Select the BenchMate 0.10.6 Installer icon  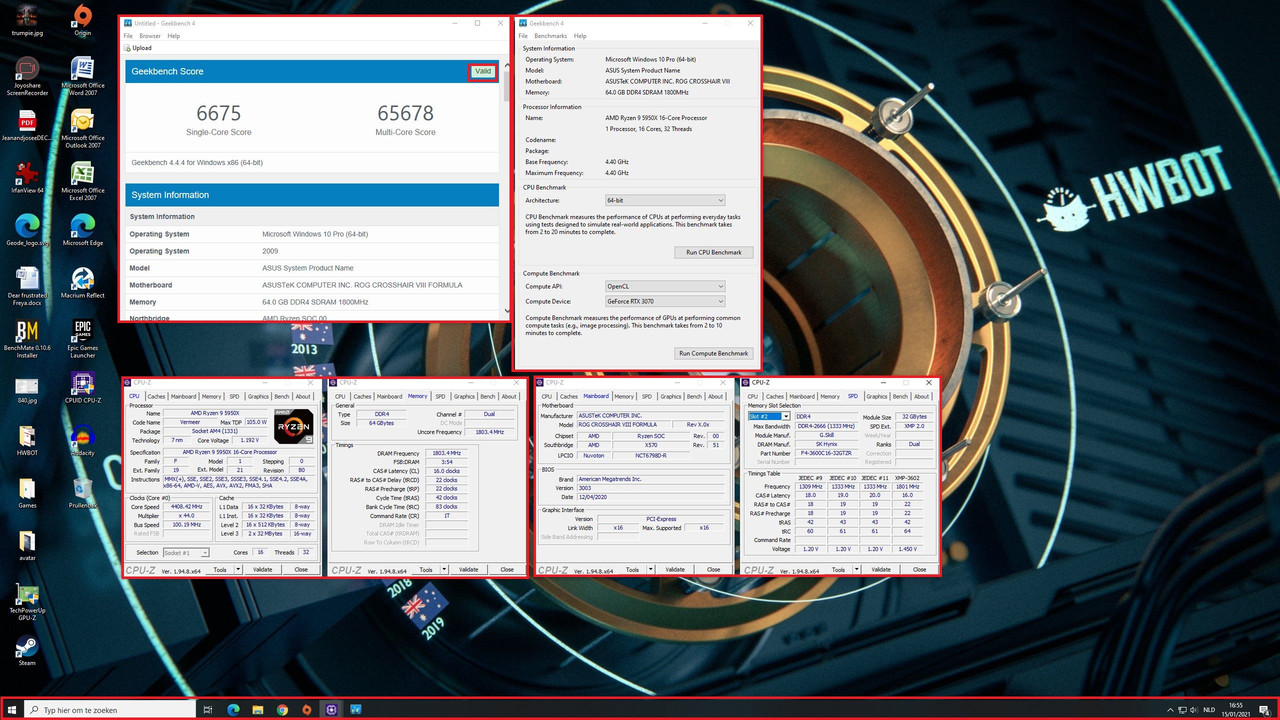pyautogui.click(x=27, y=339)
